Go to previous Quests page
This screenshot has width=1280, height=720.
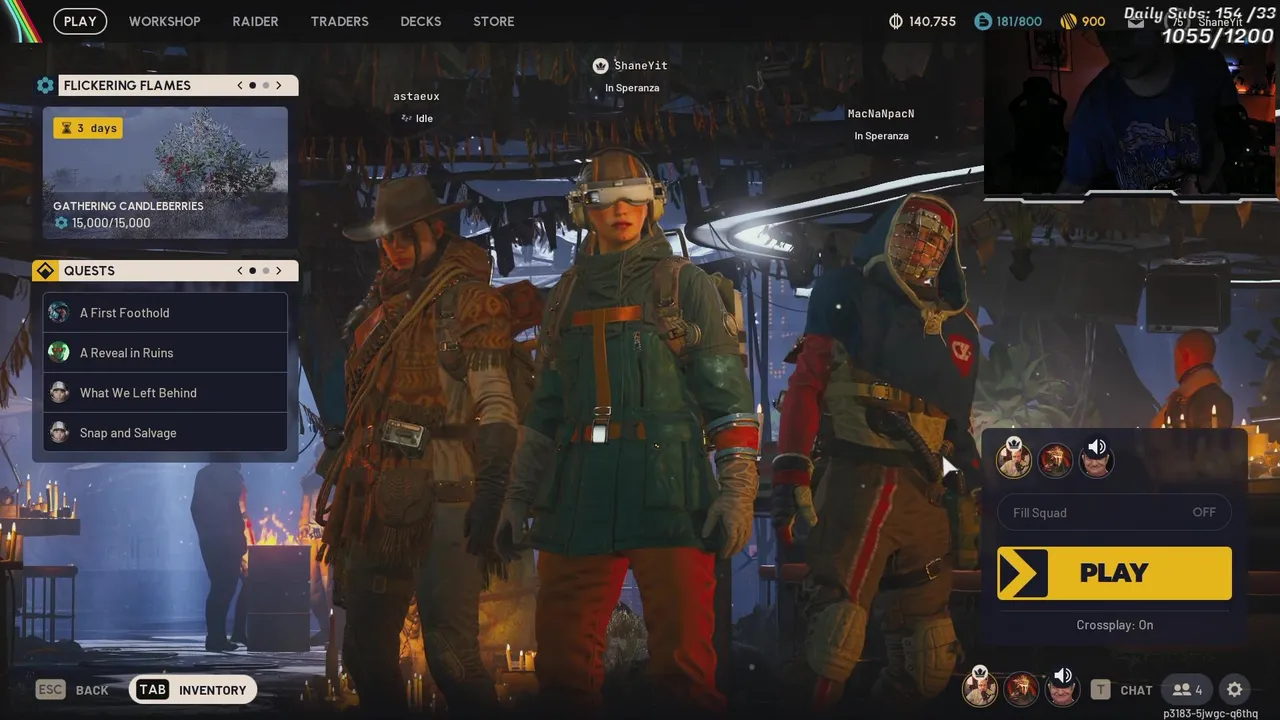pyautogui.click(x=240, y=271)
